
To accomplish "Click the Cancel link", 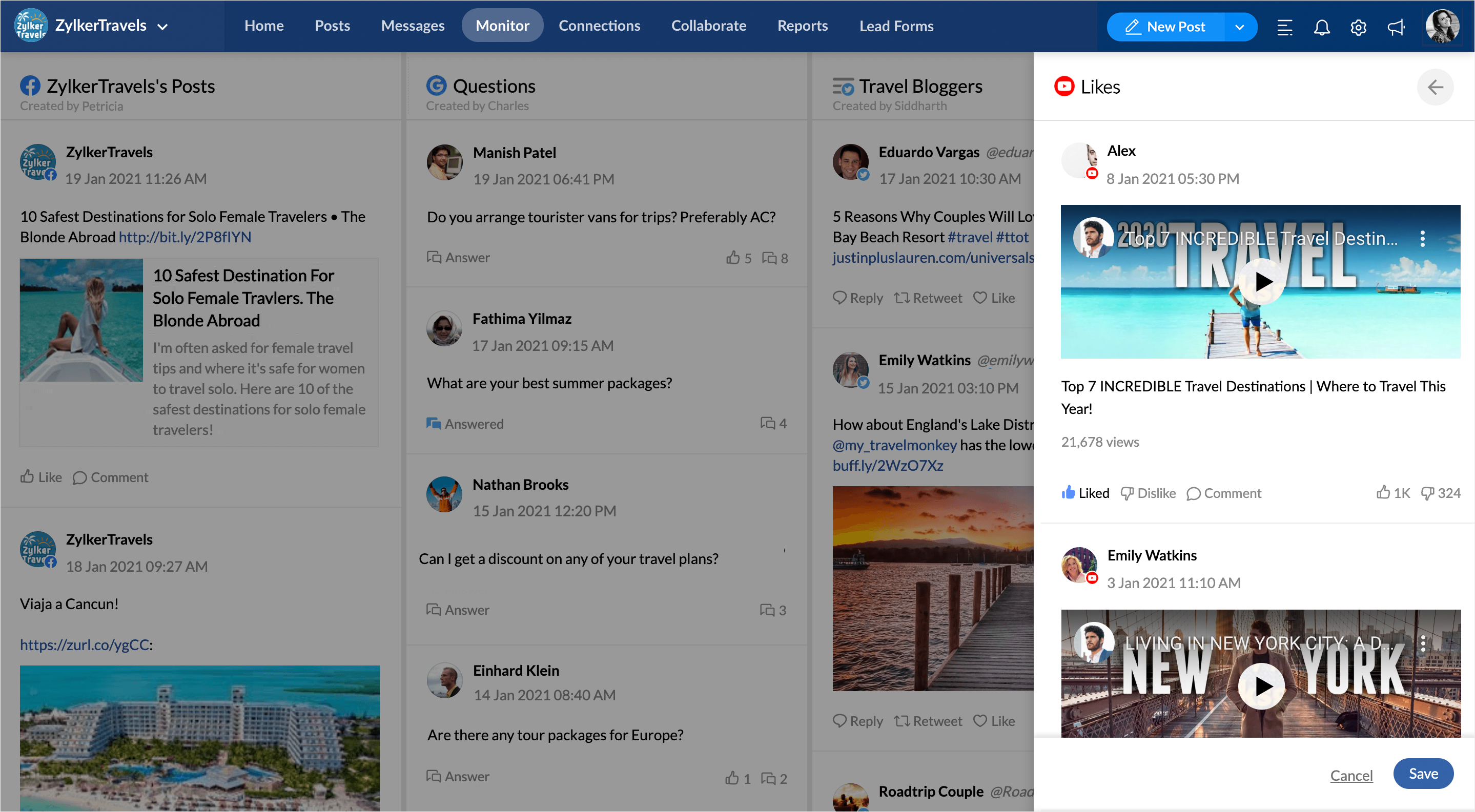I will click(1351, 776).
